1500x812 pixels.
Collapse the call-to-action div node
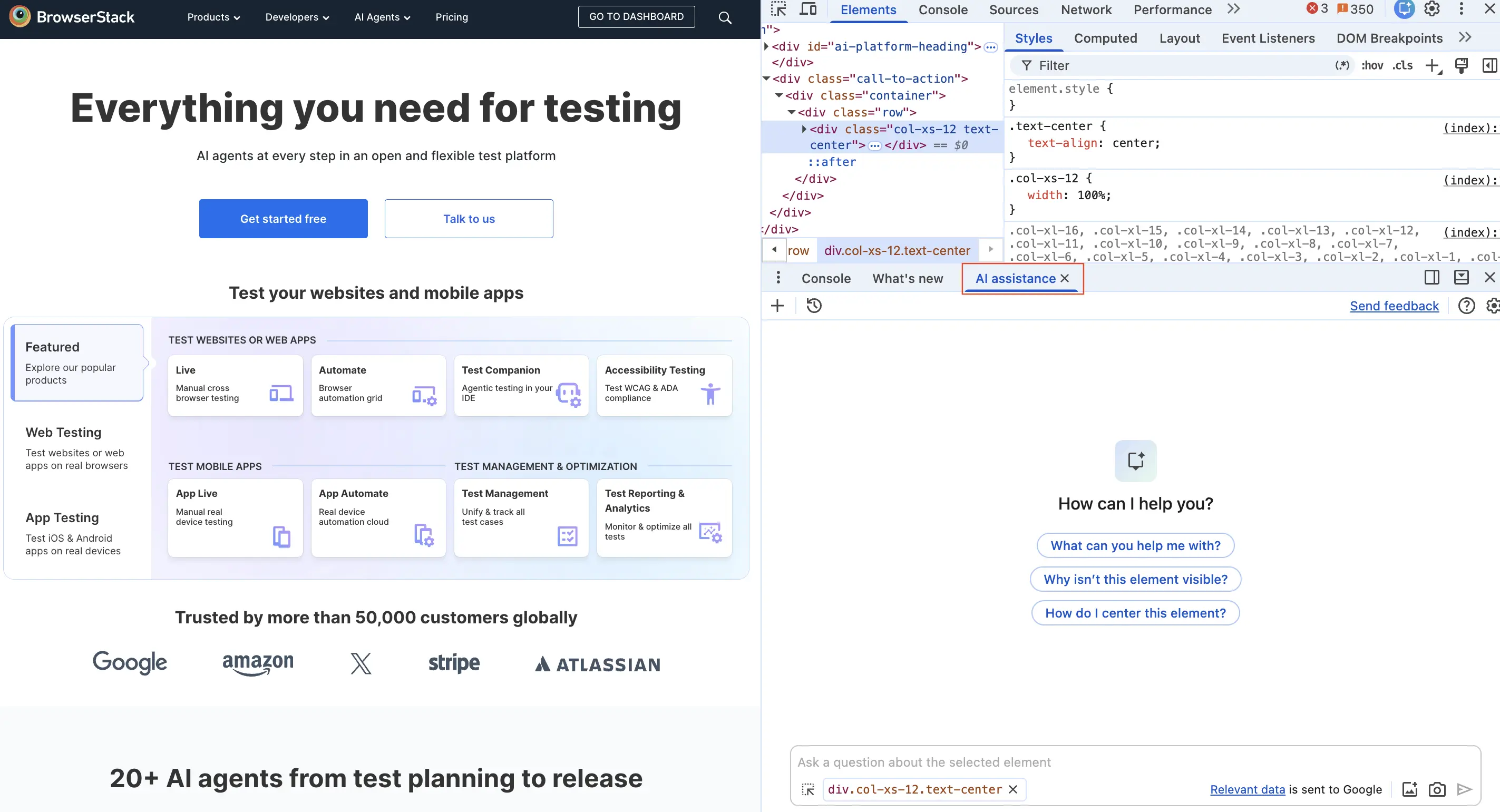click(x=766, y=78)
